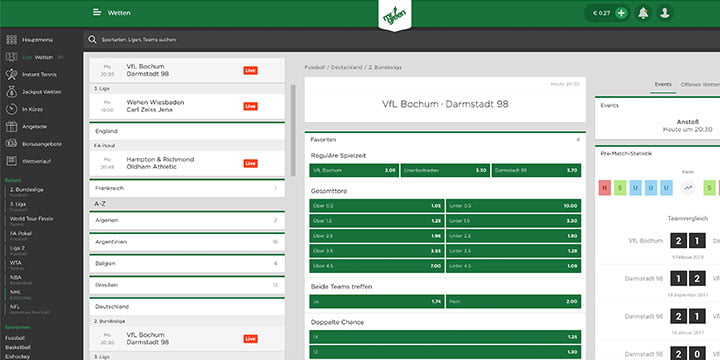Select Doppelte Chance 1X at 1.25
The image size is (720, 360).
[x=445, y=337]
